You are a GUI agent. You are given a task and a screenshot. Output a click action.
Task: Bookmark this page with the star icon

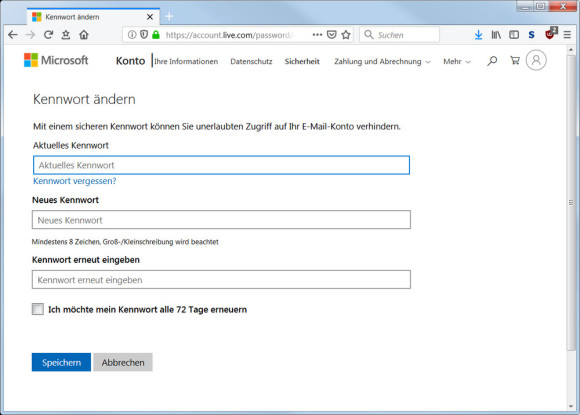[x=346, y=35]
